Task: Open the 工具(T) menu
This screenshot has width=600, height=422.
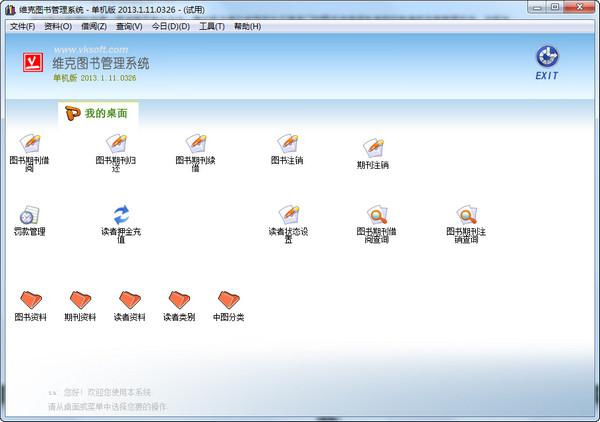Action: click(x=212, y=26)
